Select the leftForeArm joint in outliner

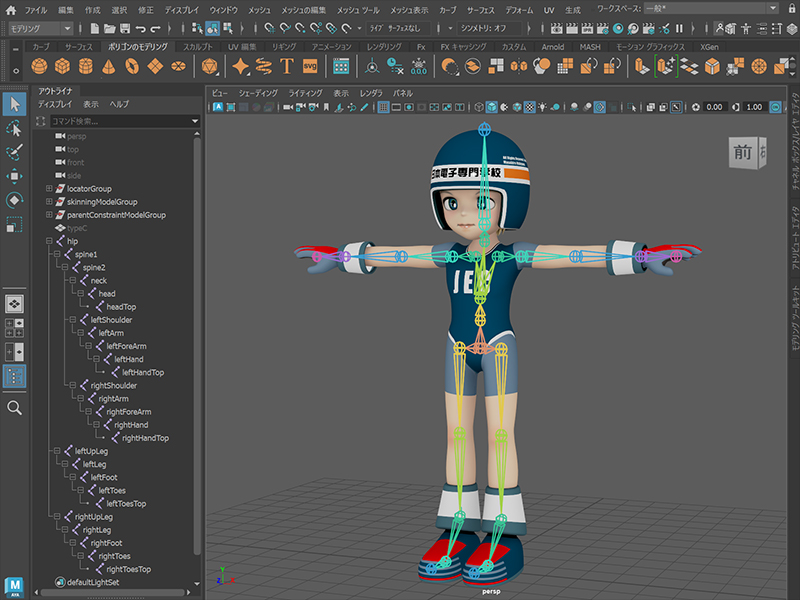pos(126,346)
